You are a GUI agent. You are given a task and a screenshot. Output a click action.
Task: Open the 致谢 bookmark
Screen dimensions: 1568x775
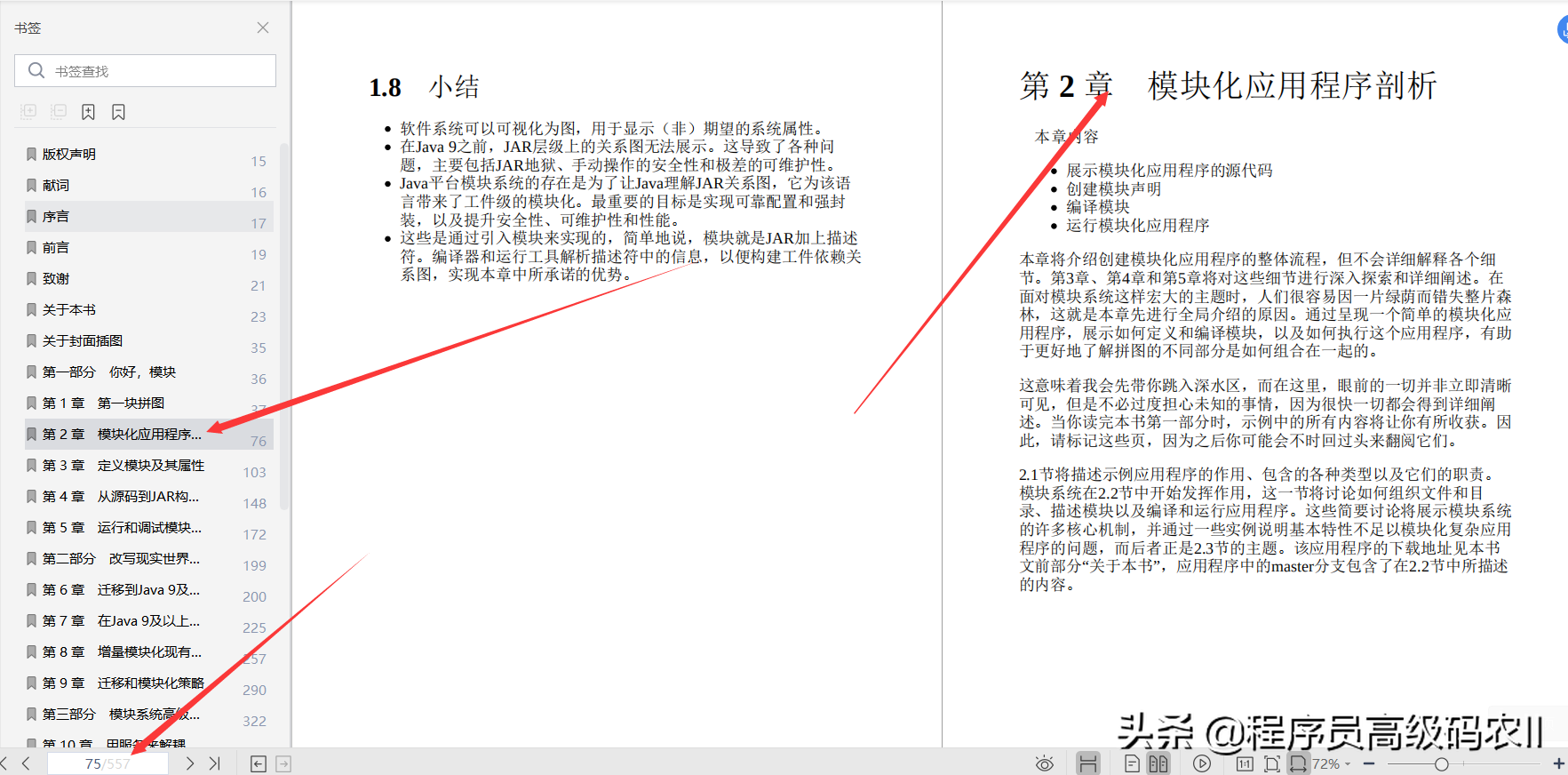click(x=148, y=279)
